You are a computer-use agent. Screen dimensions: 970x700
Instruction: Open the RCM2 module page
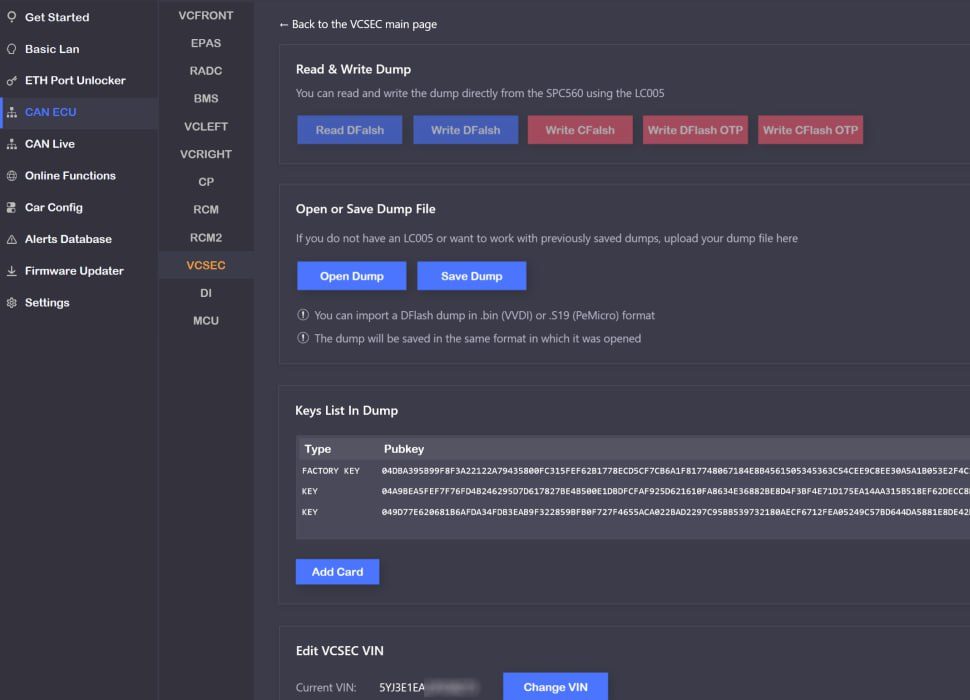click(x=205, y=238)
